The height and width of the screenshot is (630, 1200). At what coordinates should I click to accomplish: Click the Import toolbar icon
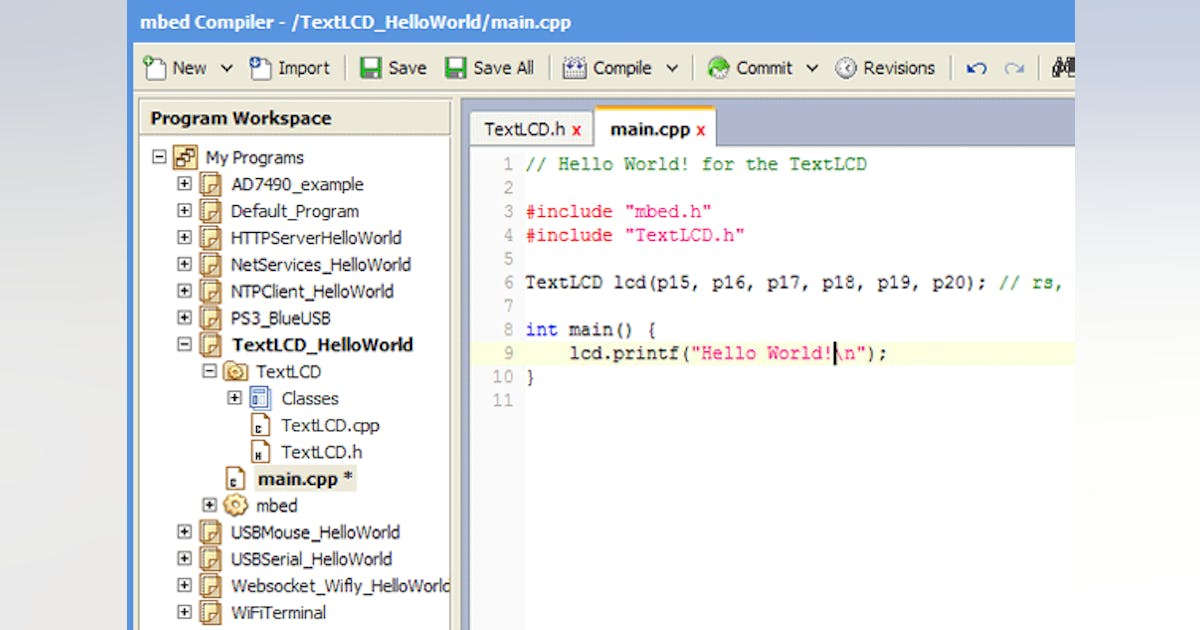(x=262, y=67)
